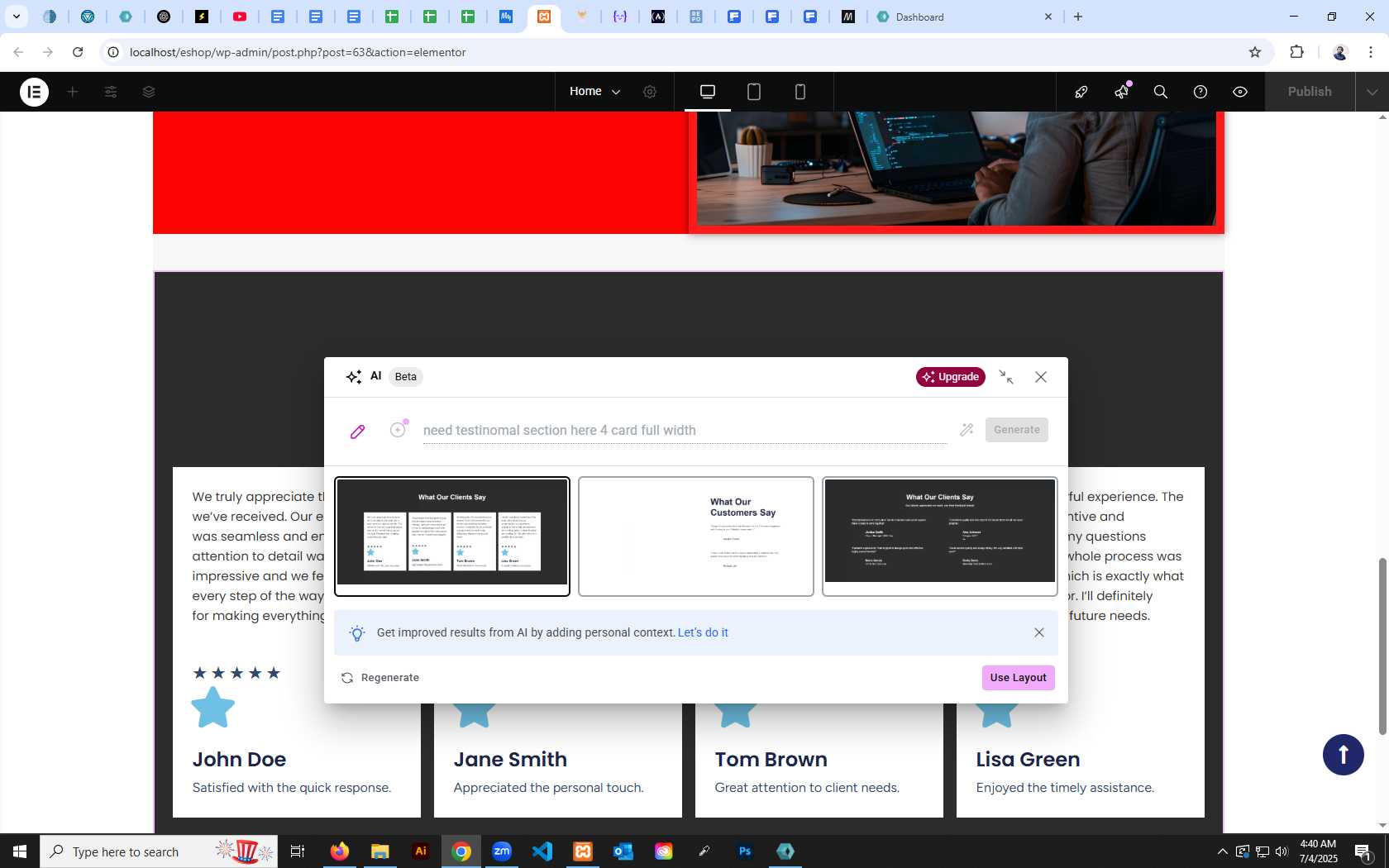The height and width of the screenshot is (868, 1389).
Task: Bookmark this page with star icon
Action: pos(1255,52)
